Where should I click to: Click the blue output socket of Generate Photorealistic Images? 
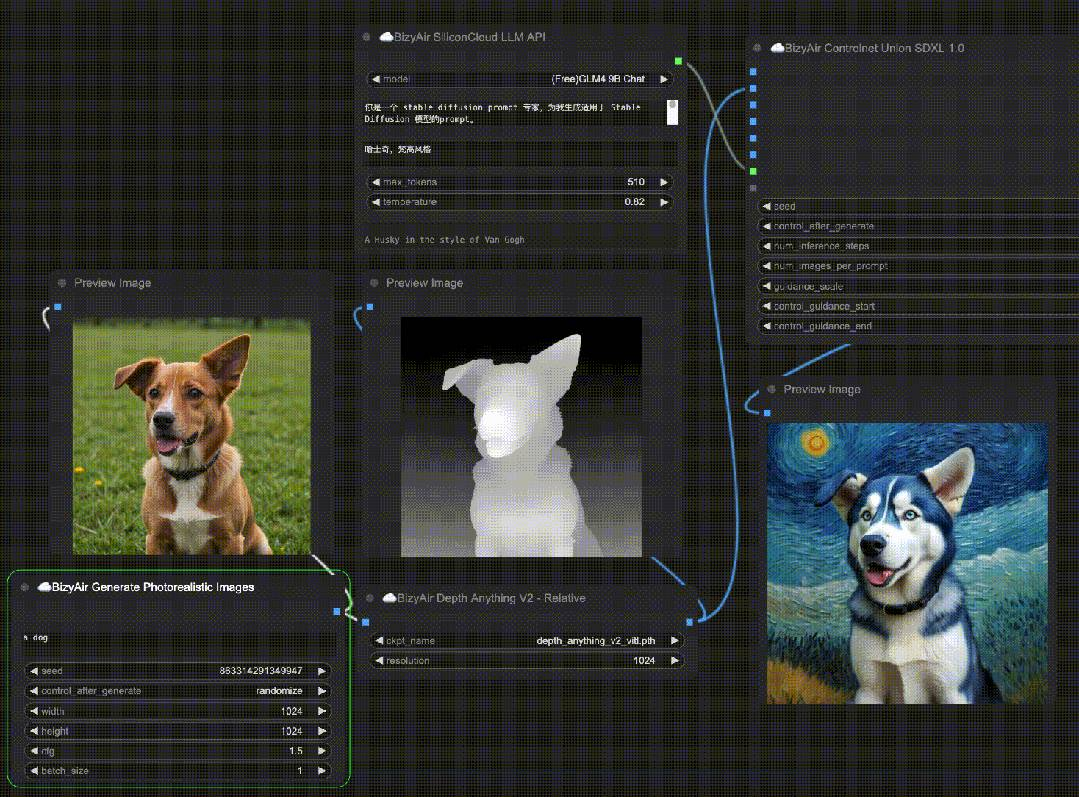click(336, 611)
